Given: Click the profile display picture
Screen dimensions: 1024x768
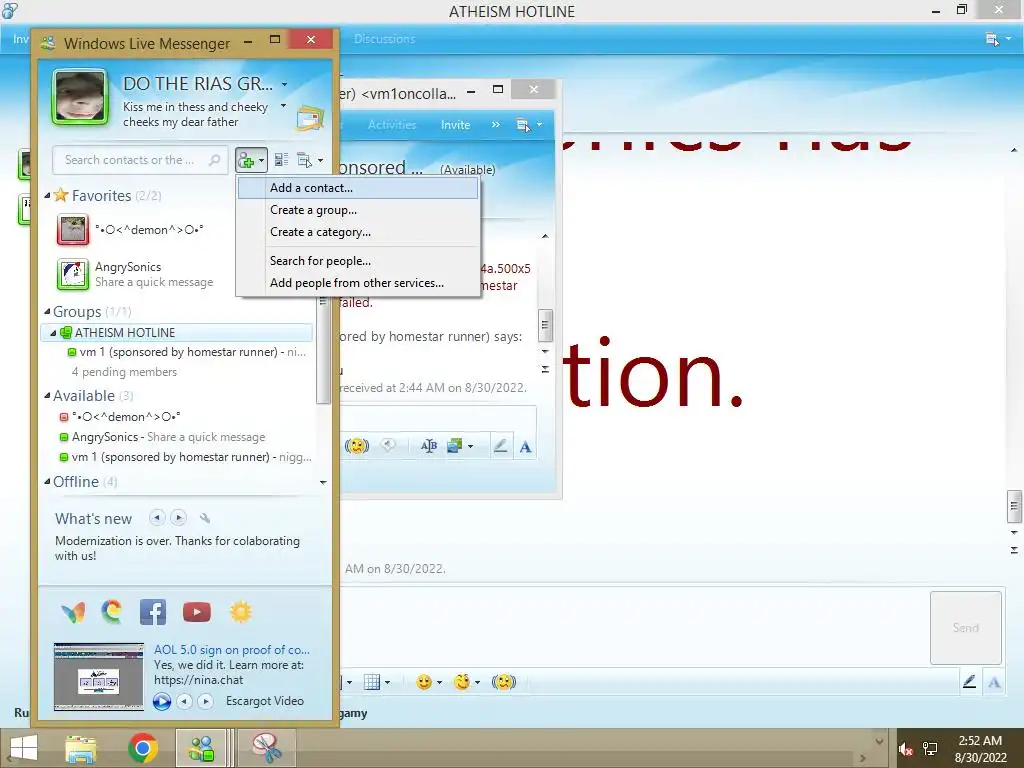Looking at the screenshot, I should point(80,97).
